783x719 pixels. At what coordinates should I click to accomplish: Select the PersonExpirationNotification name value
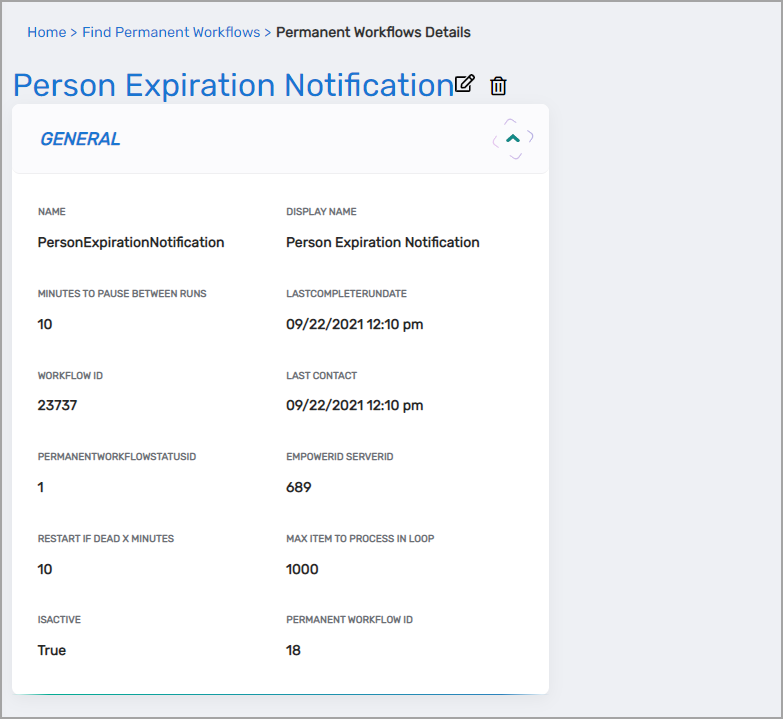point(131,242)
